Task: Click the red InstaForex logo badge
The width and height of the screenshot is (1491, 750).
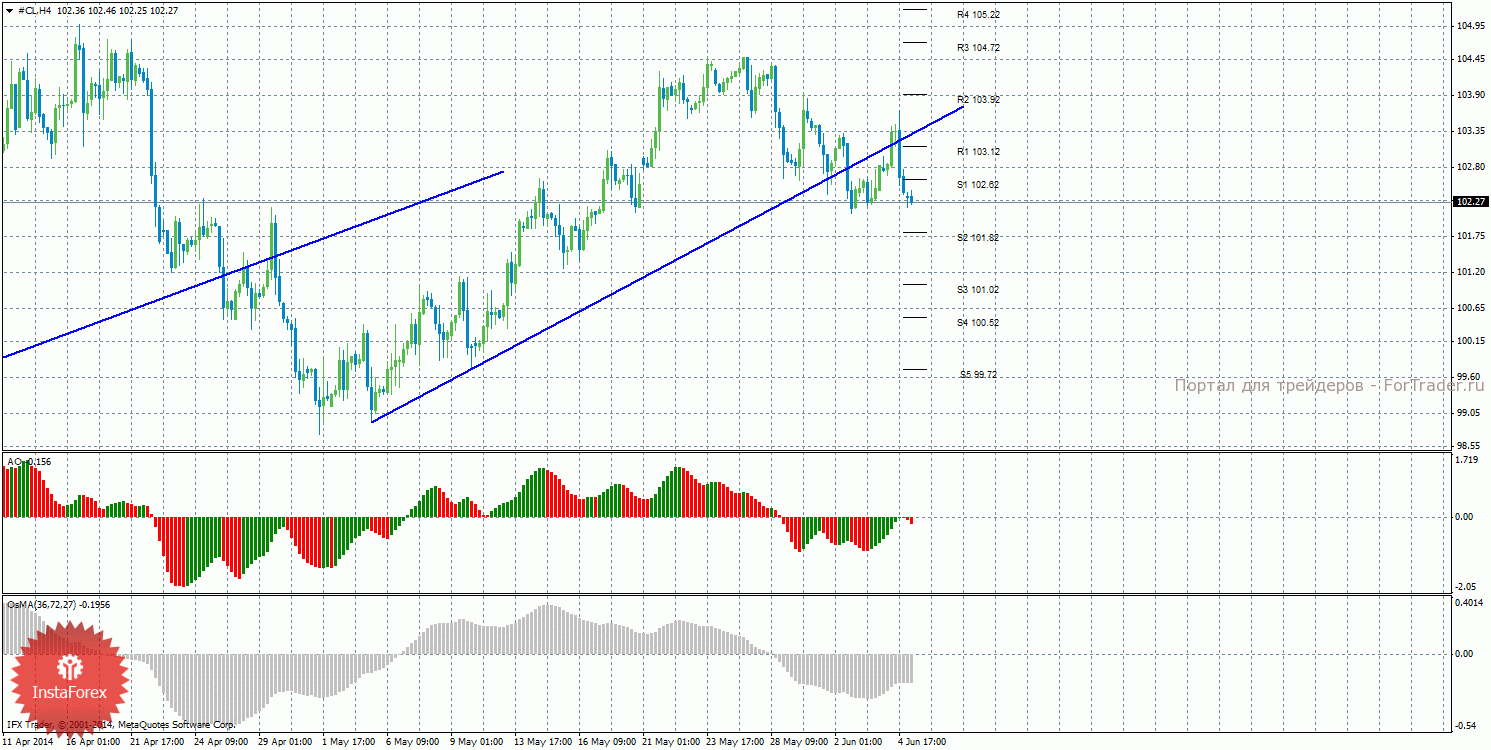Action: 68,677
